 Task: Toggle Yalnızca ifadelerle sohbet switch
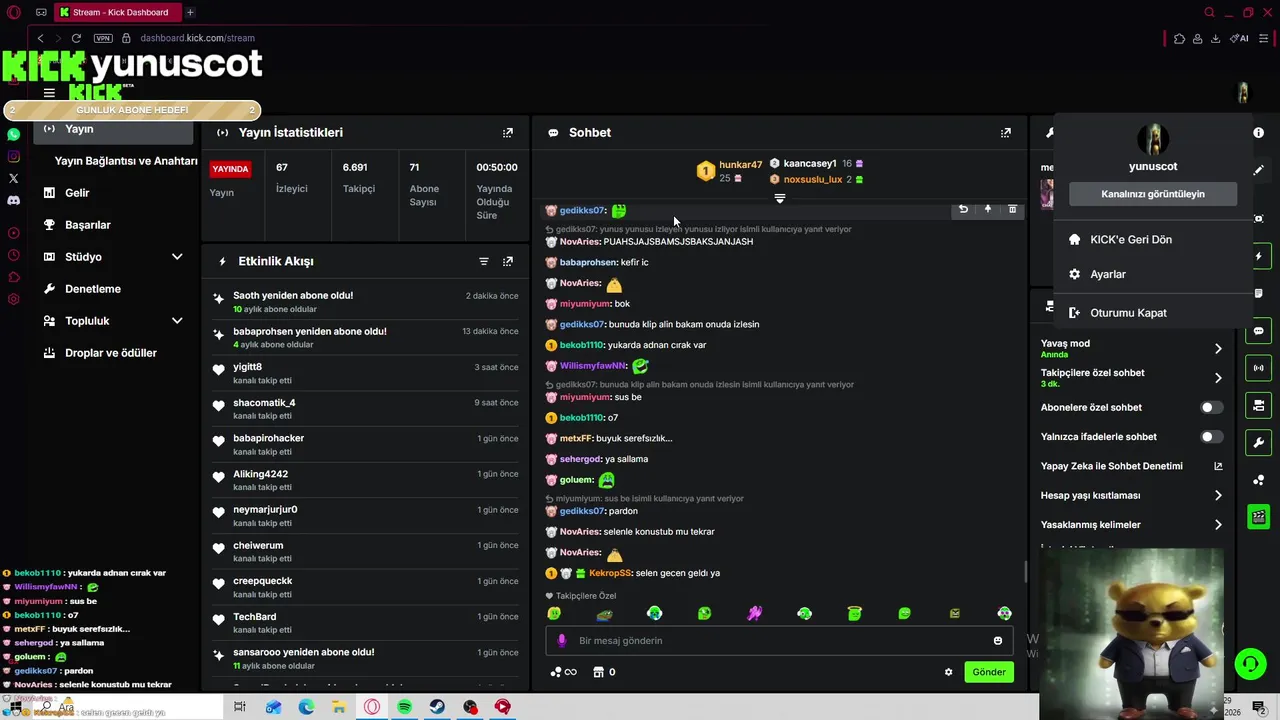tap(1211, 437)
